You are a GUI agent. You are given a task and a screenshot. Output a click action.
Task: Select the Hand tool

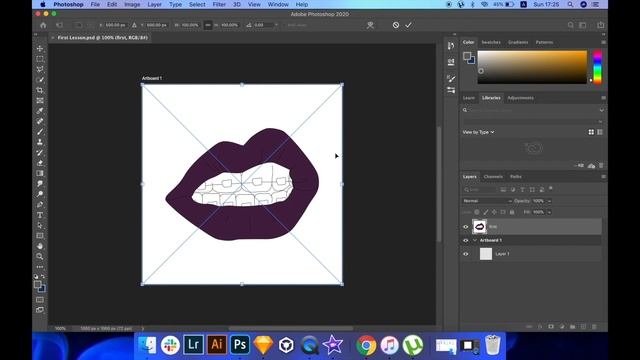[x=40, y=246]
